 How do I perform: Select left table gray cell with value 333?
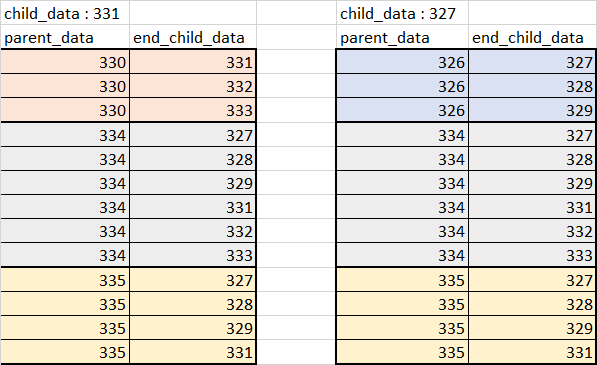pyautogui.click(x=193, y=255)
